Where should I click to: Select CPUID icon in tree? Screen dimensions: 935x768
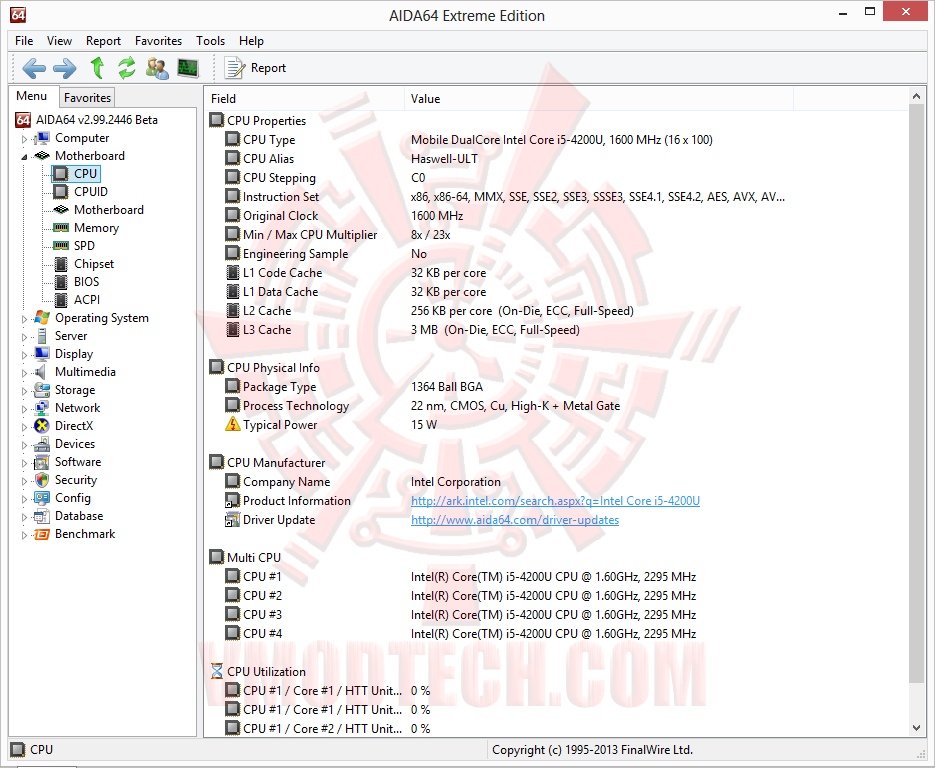click(61, 191)
